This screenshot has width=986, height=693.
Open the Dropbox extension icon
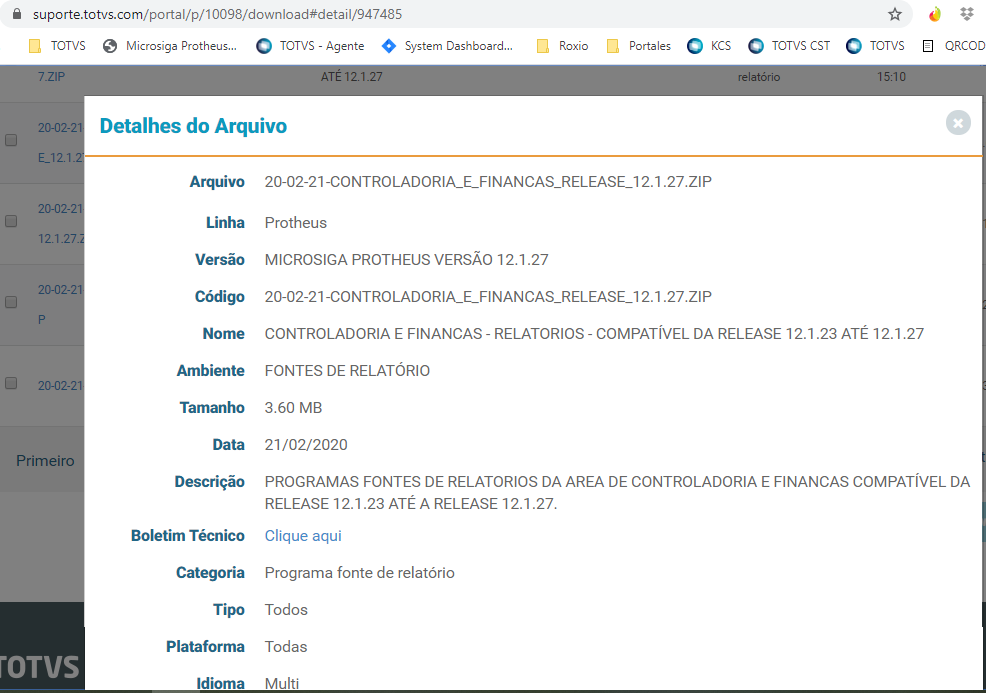[x=967, y=14]
